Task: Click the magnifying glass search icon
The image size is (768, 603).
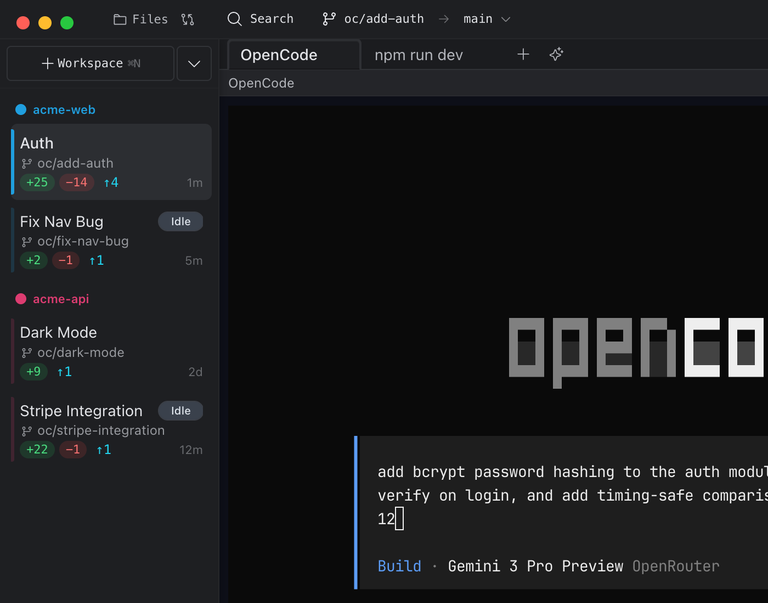Action: click(x=235, y=19)
